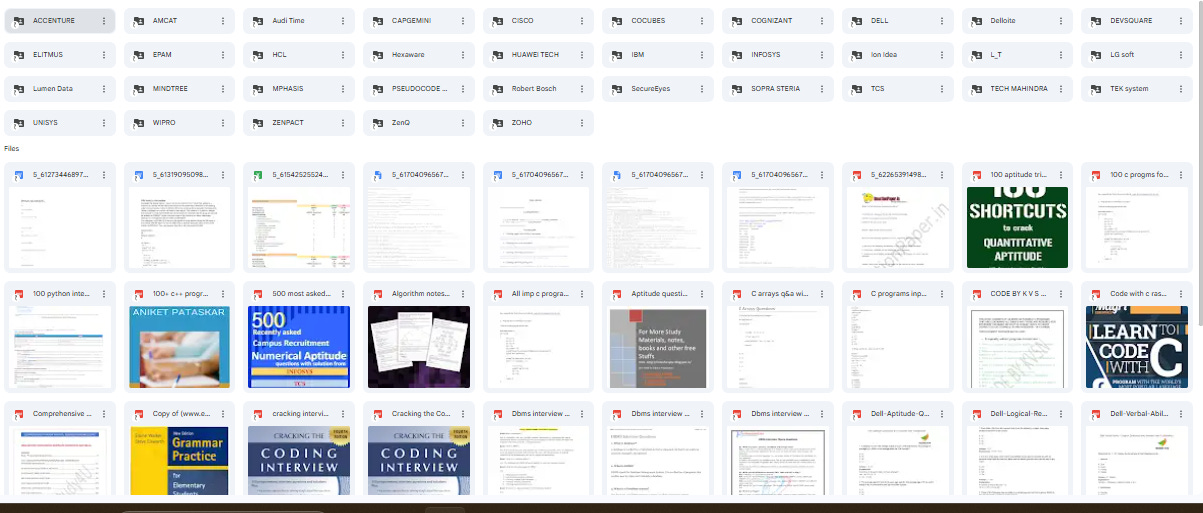Click the All imp c progra file name

[x=540, y=294]
